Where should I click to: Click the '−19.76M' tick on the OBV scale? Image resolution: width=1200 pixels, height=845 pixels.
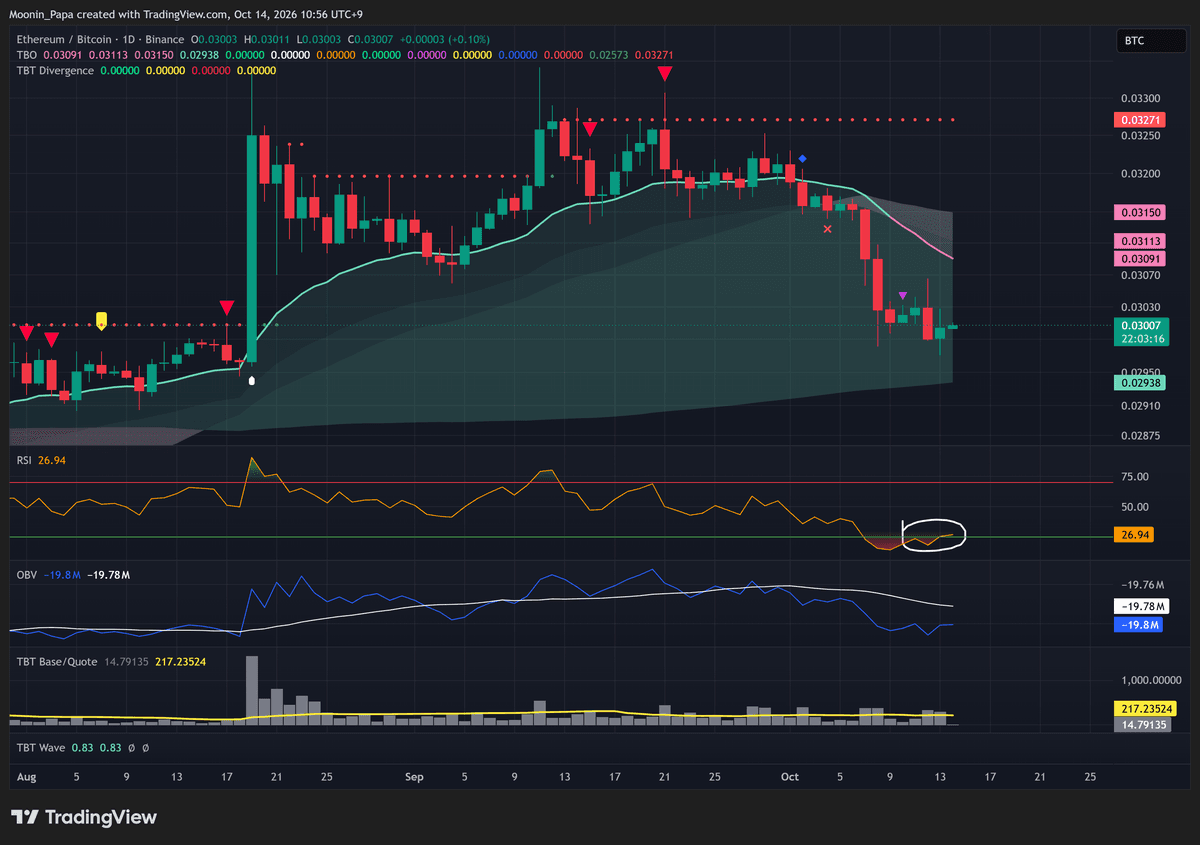1143,585
